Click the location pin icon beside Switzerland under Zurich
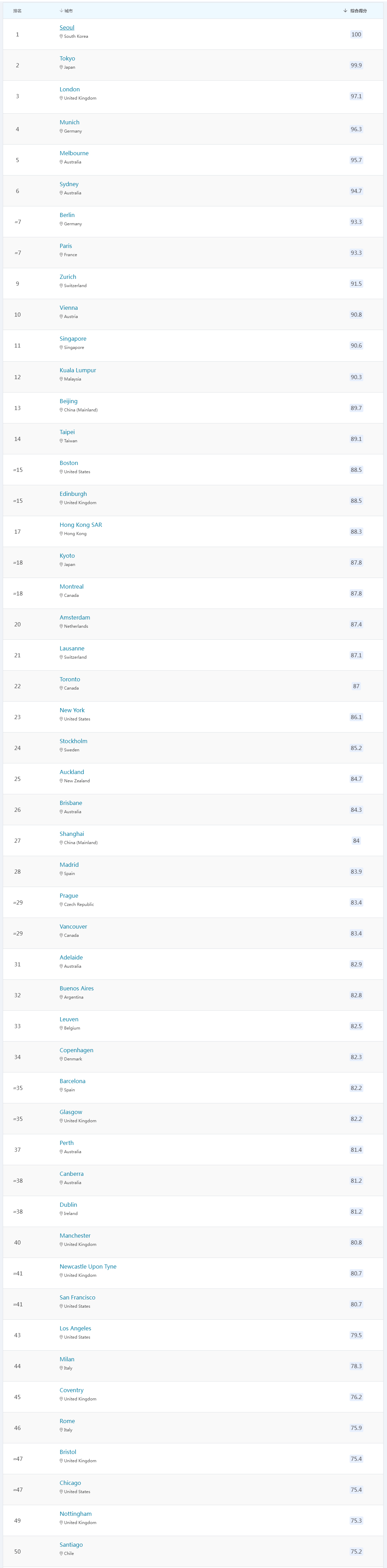 [60, 284]
